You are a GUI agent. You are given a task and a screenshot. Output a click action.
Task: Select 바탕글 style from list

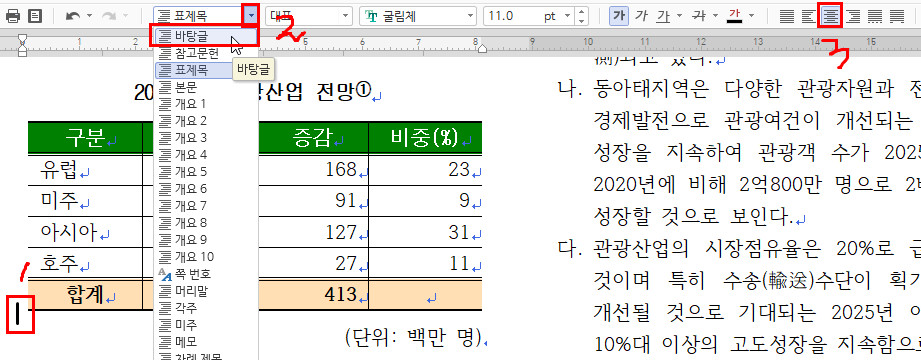click(x=205, y=36)
